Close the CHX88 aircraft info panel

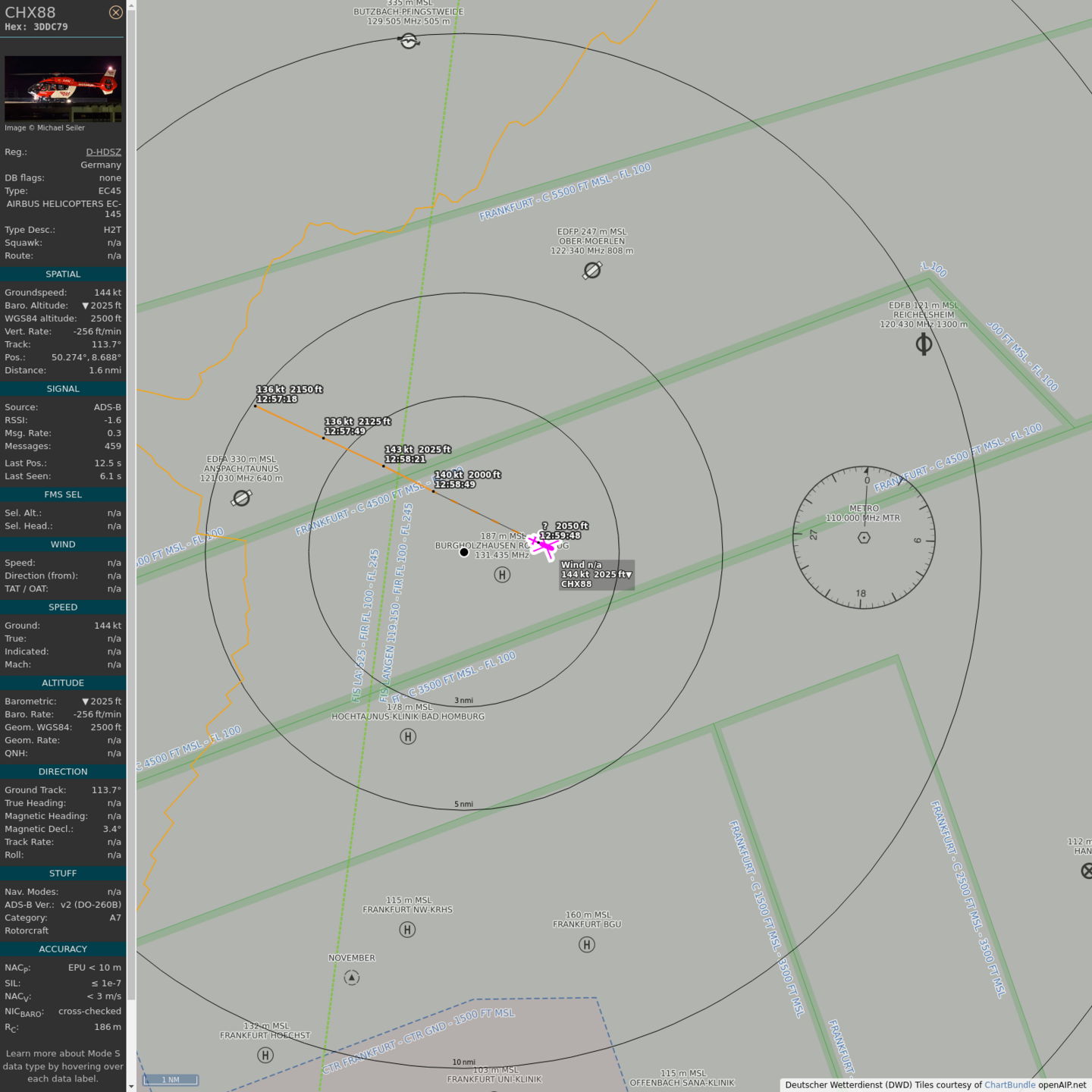pyautogui.click(x=115, y=12)
